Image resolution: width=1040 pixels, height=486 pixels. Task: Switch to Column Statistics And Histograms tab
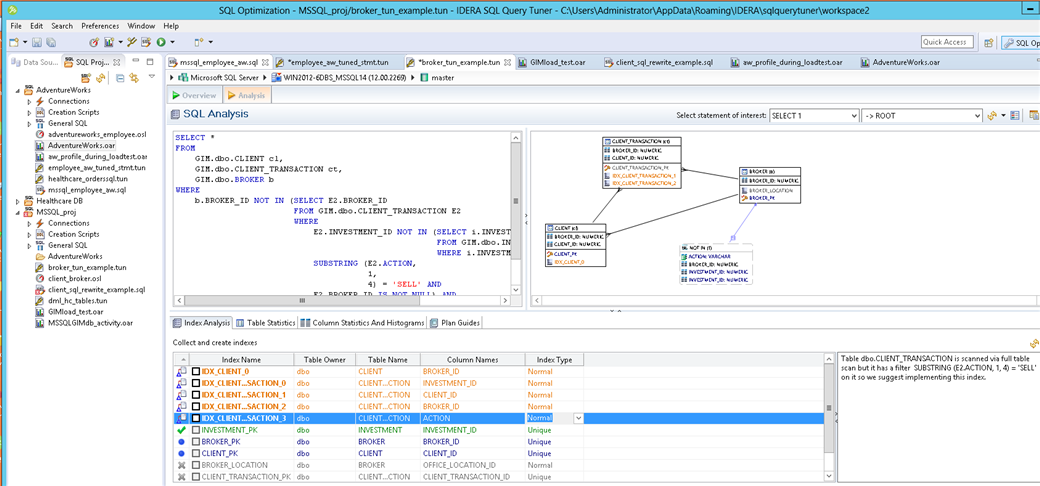click(x=362, y=323)
